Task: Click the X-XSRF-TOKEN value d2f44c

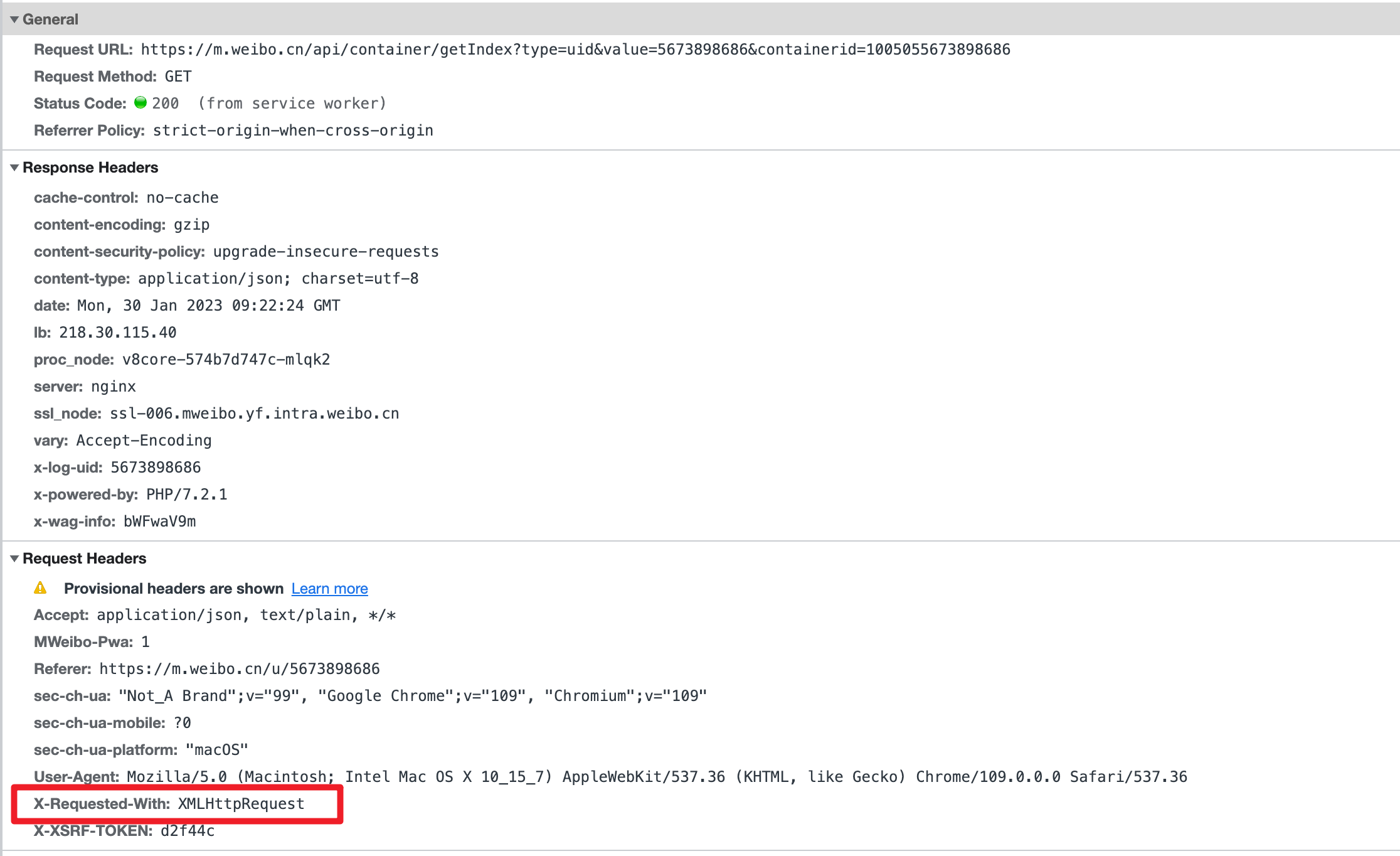Action: 188,831
